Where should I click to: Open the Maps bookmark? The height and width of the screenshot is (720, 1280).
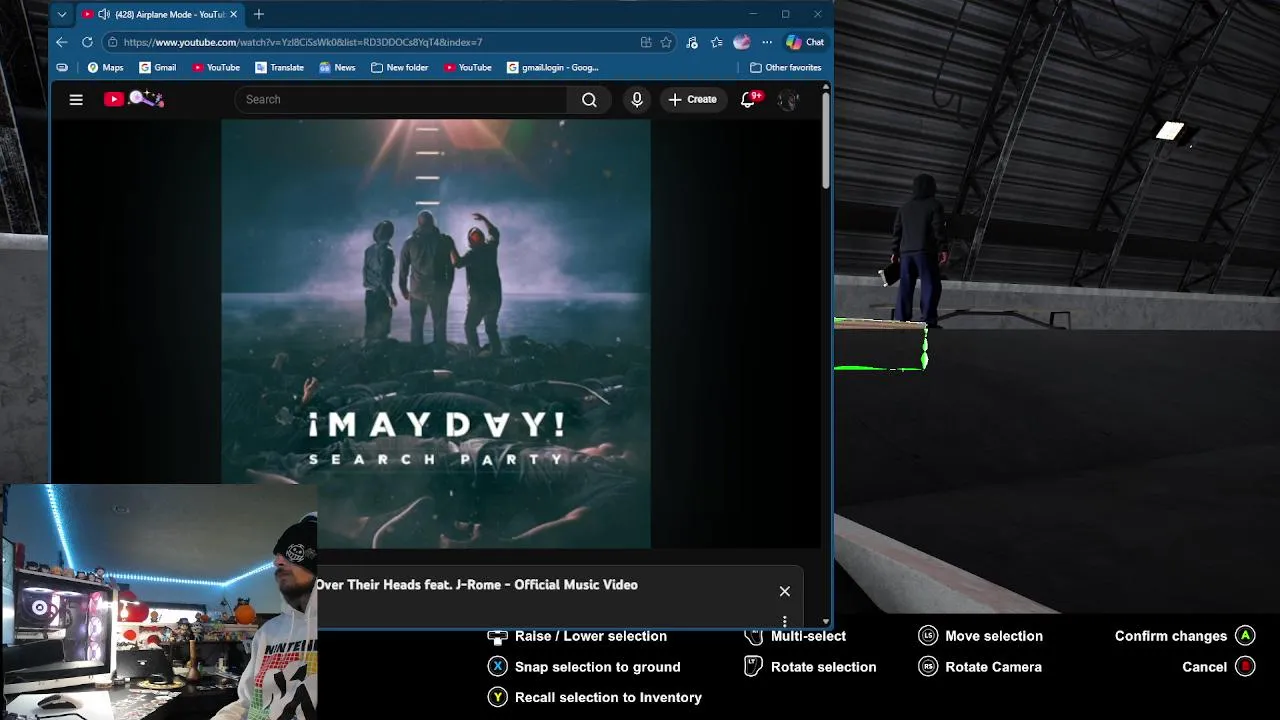[105, 67]
